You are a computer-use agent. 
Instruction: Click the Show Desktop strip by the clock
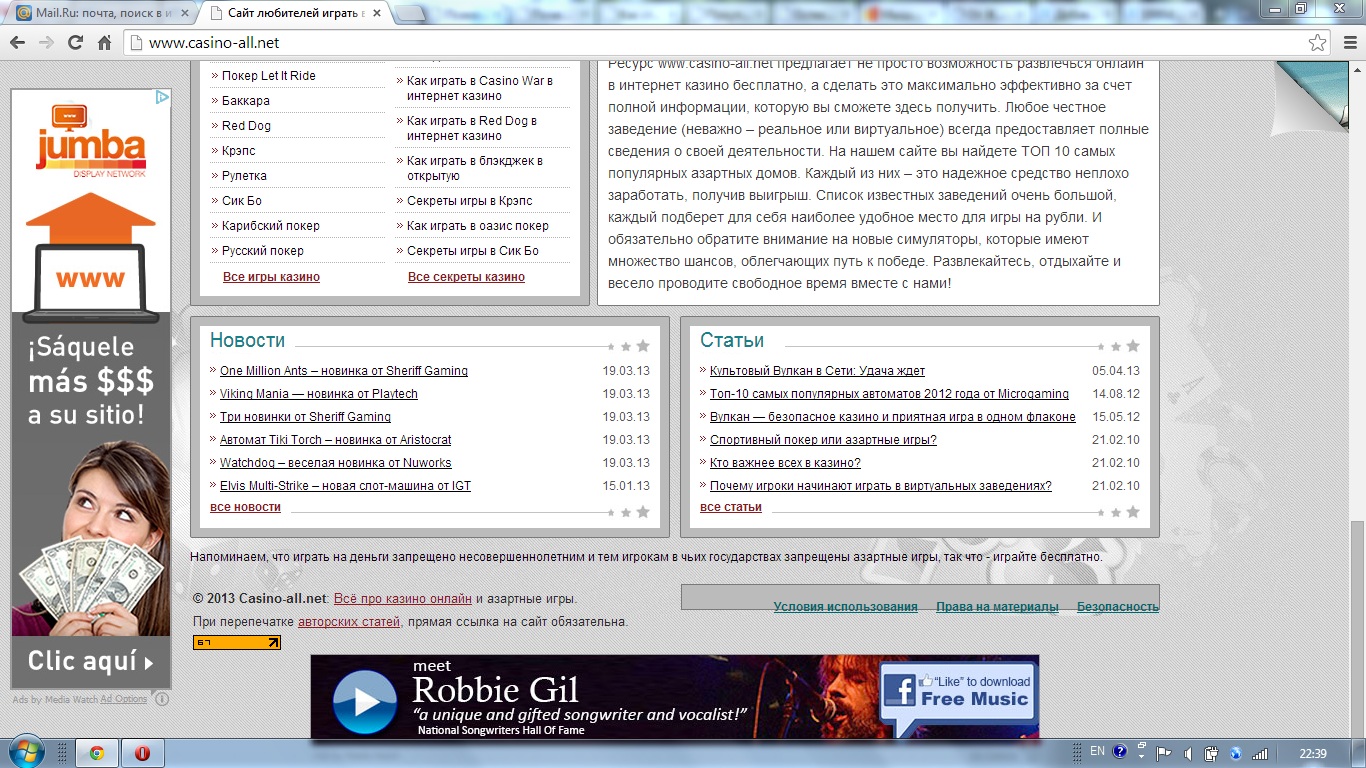tap(1359, 753)
